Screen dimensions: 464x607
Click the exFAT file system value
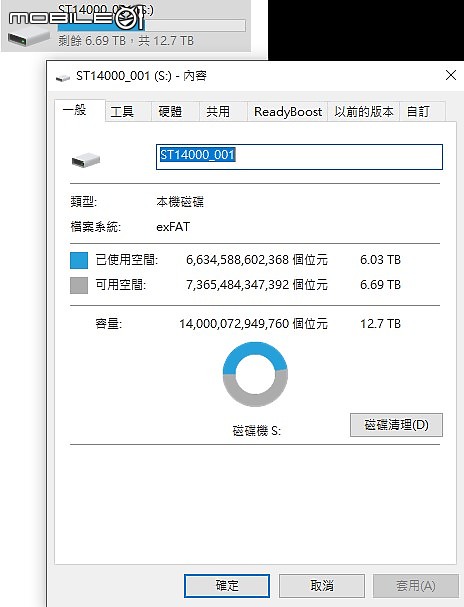point(173,227)
